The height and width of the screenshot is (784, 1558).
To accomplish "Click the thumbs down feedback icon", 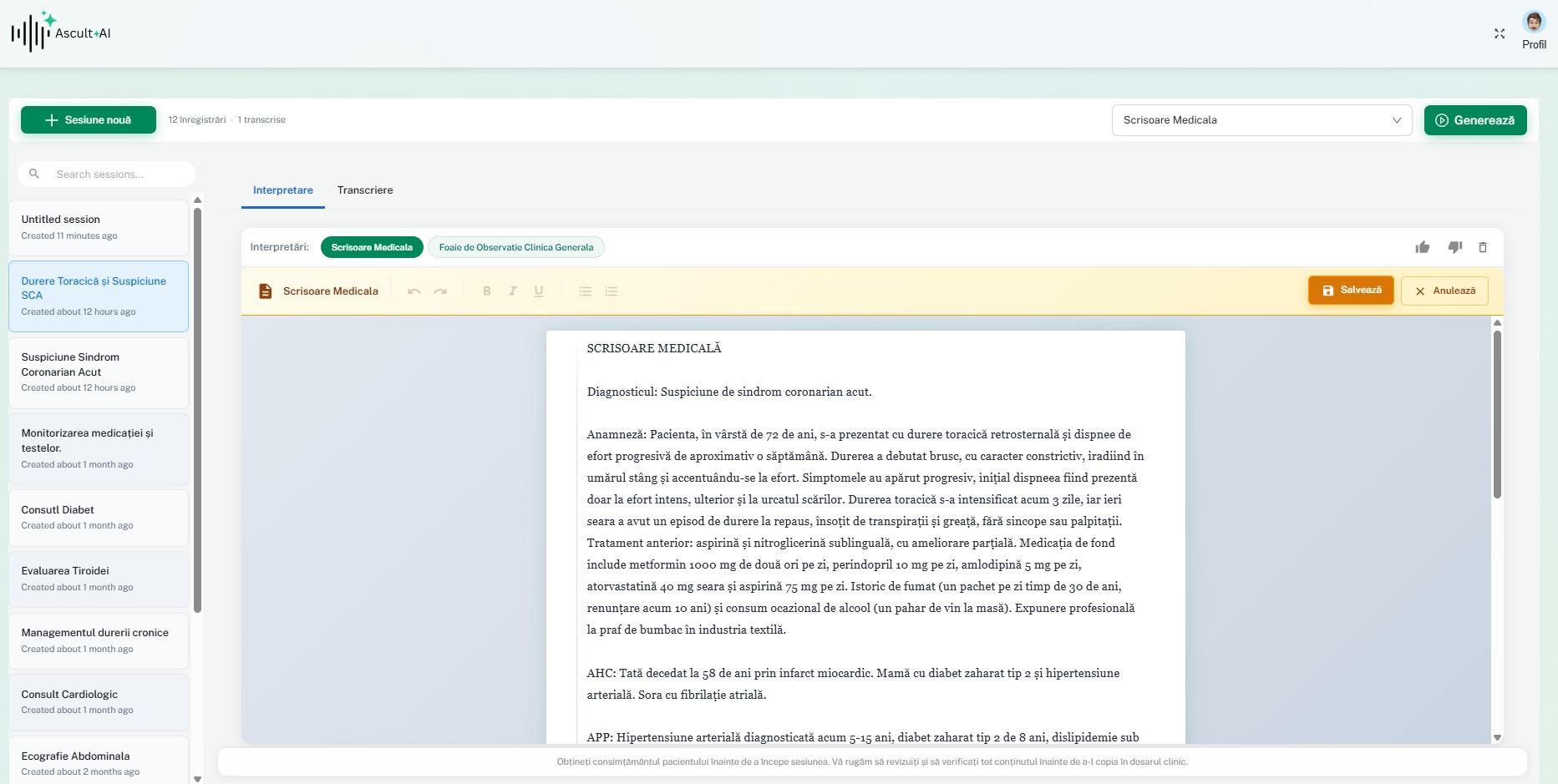I will click(x=1454, y=247).
